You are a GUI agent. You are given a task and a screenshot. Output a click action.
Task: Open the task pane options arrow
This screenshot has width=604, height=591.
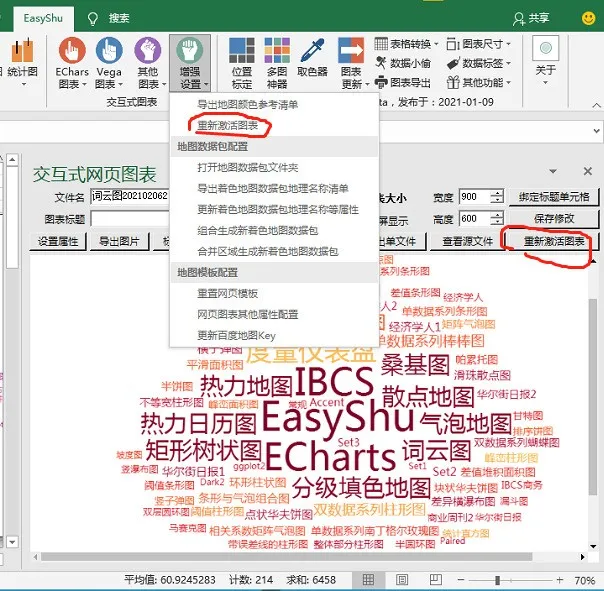pos(553,171)
